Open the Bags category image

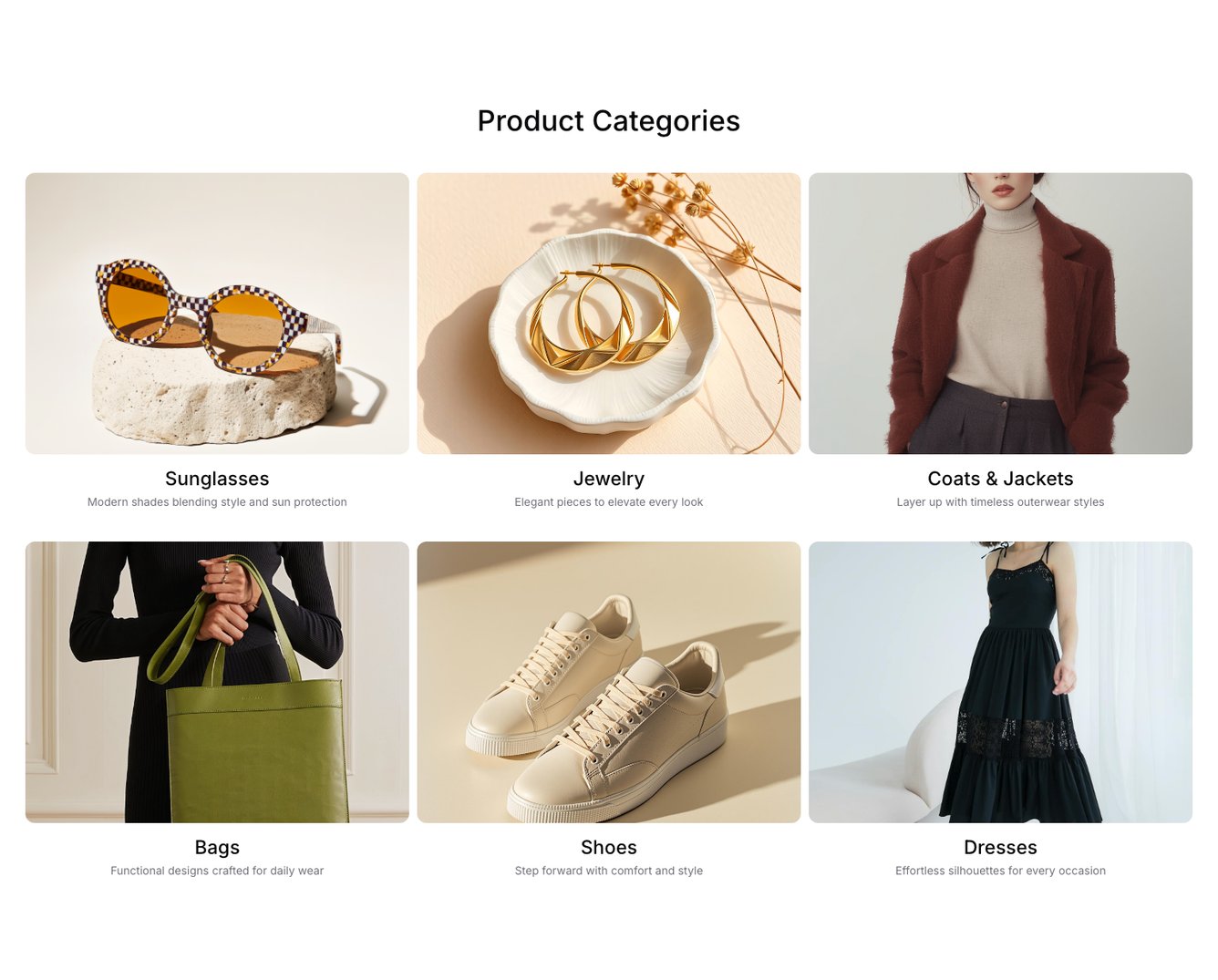coord(217,682)
